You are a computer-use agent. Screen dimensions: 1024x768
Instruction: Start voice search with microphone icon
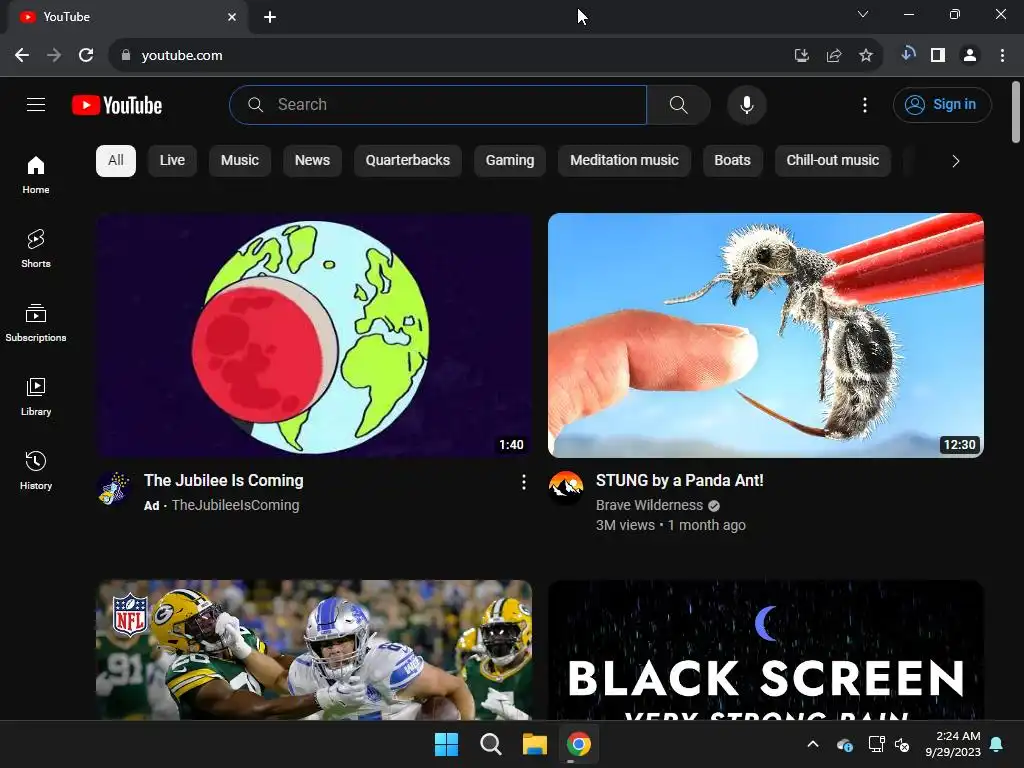point(746,104)
